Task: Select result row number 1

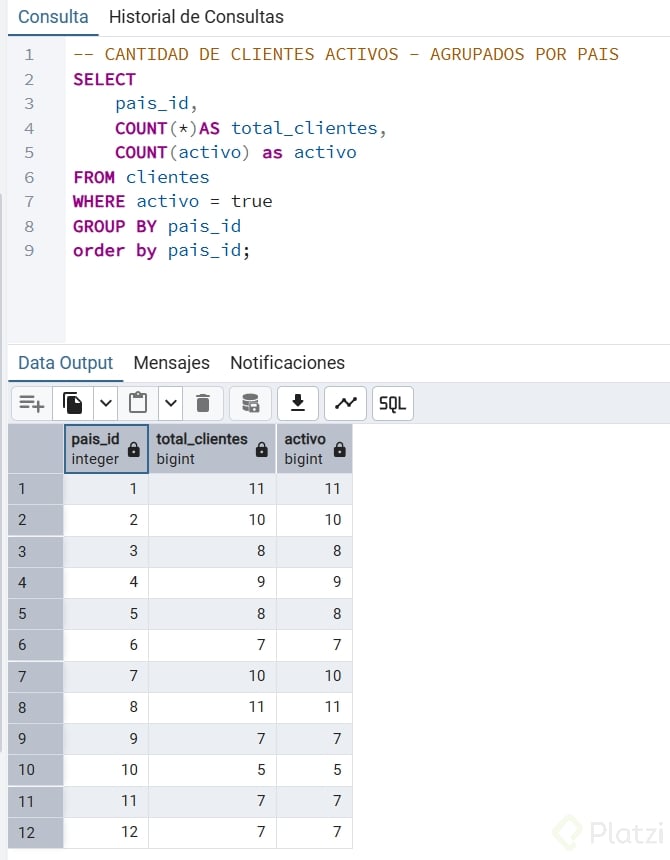Action: [x=36, y=489]
